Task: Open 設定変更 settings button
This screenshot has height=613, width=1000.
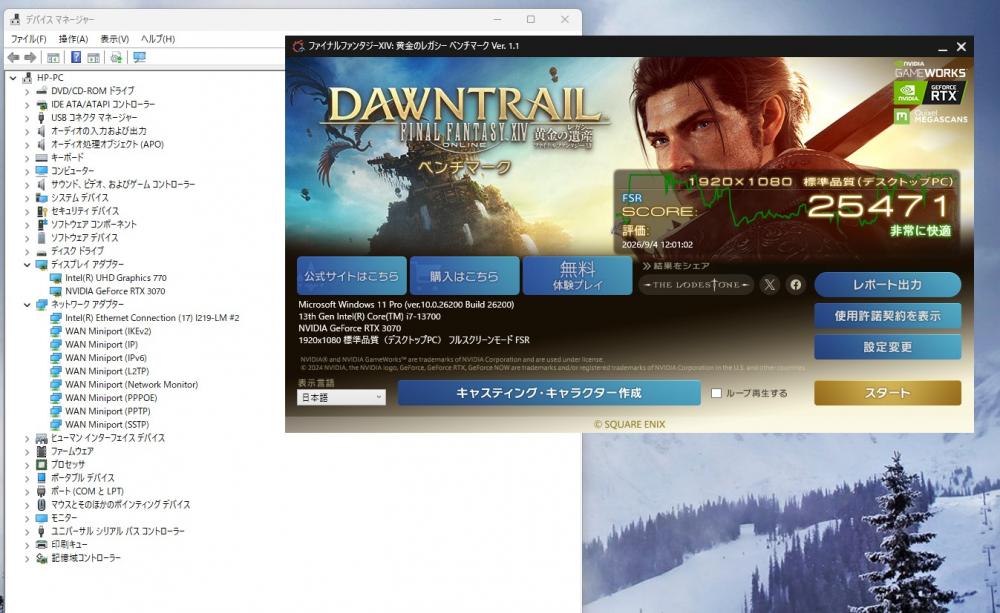Action: [887, 347]
